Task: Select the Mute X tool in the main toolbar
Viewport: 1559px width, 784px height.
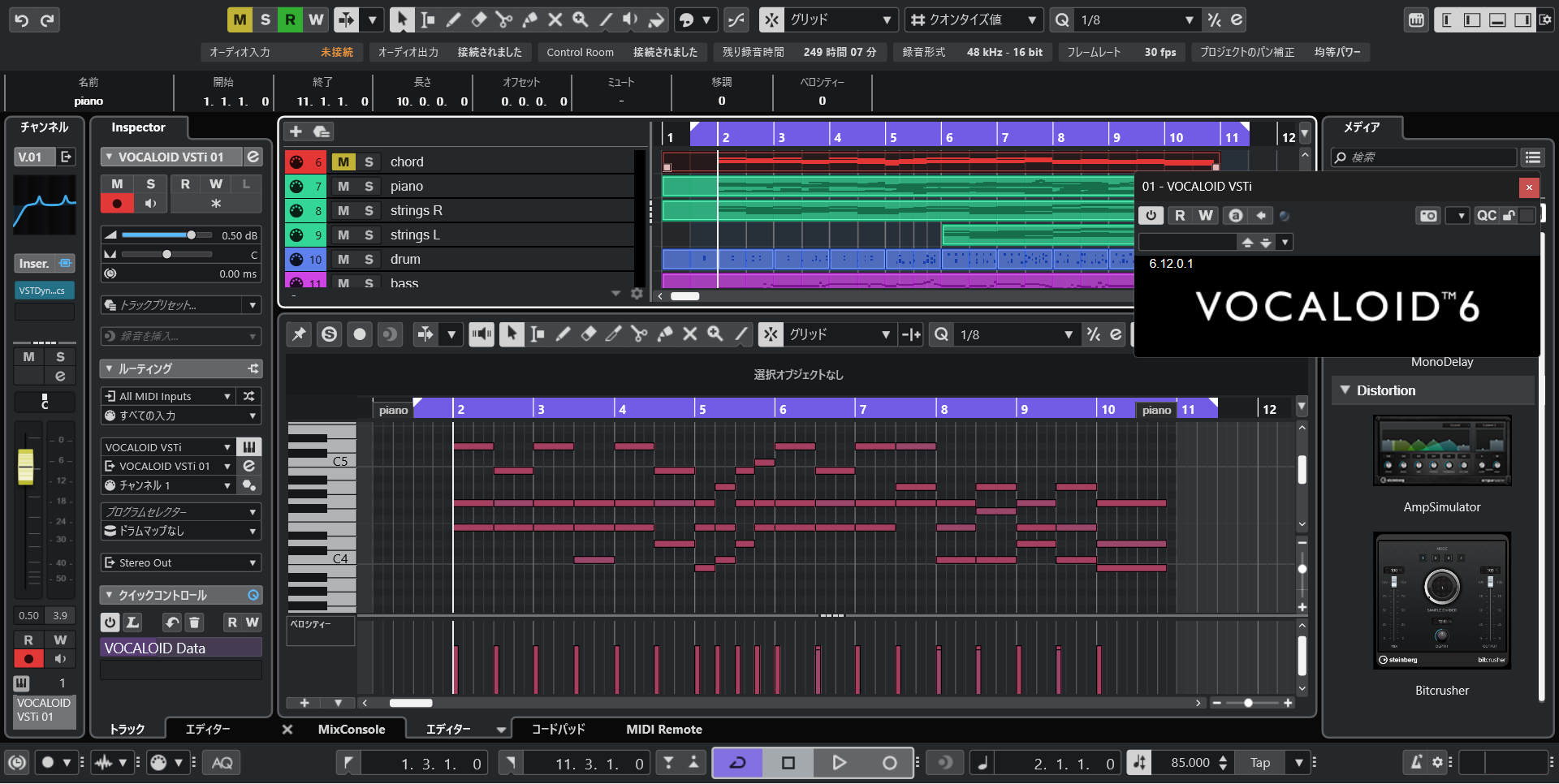Action: [x=555, y=19]
